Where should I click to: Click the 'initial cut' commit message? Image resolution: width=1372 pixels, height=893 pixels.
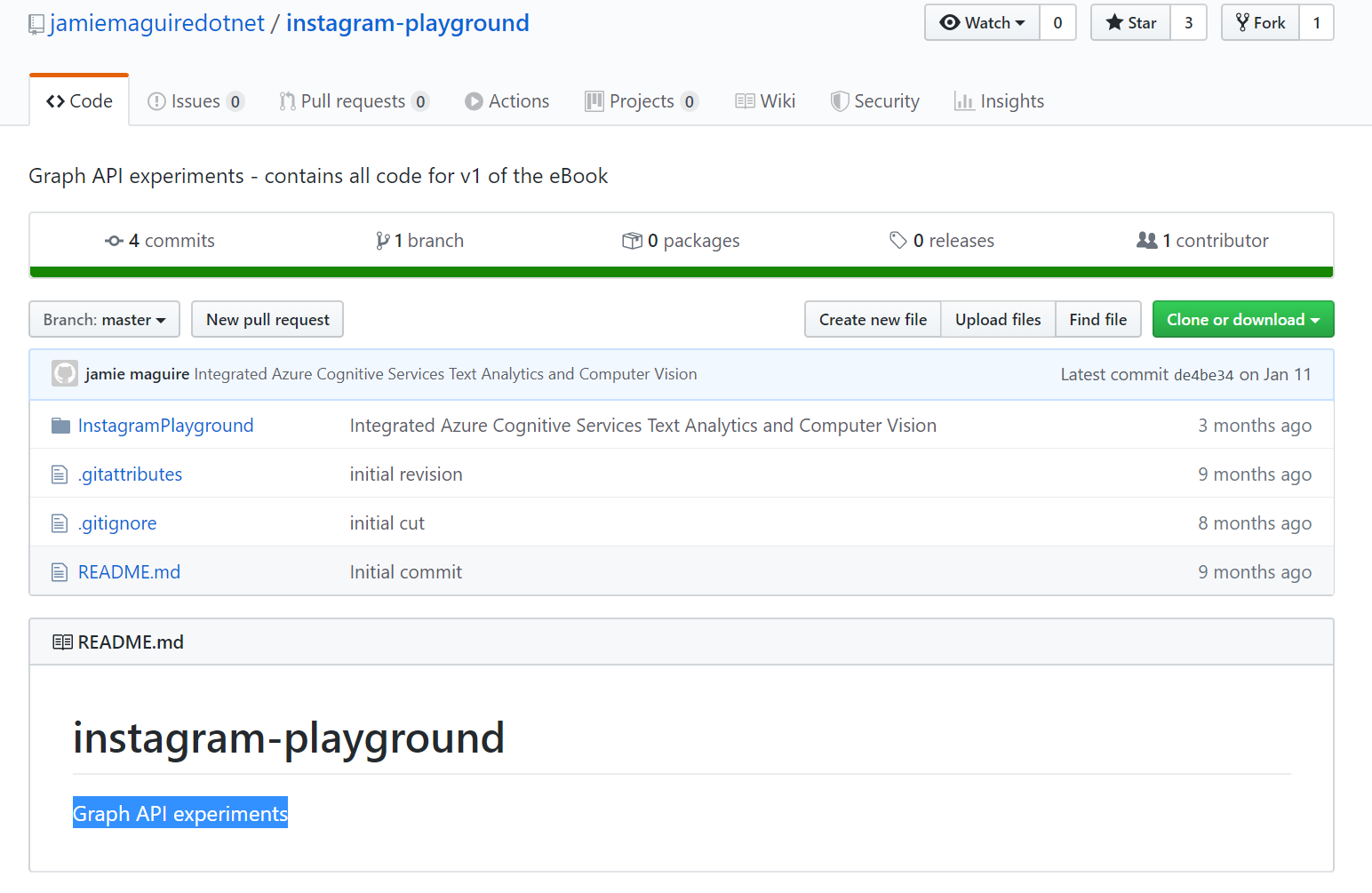(x=387, y=523)
